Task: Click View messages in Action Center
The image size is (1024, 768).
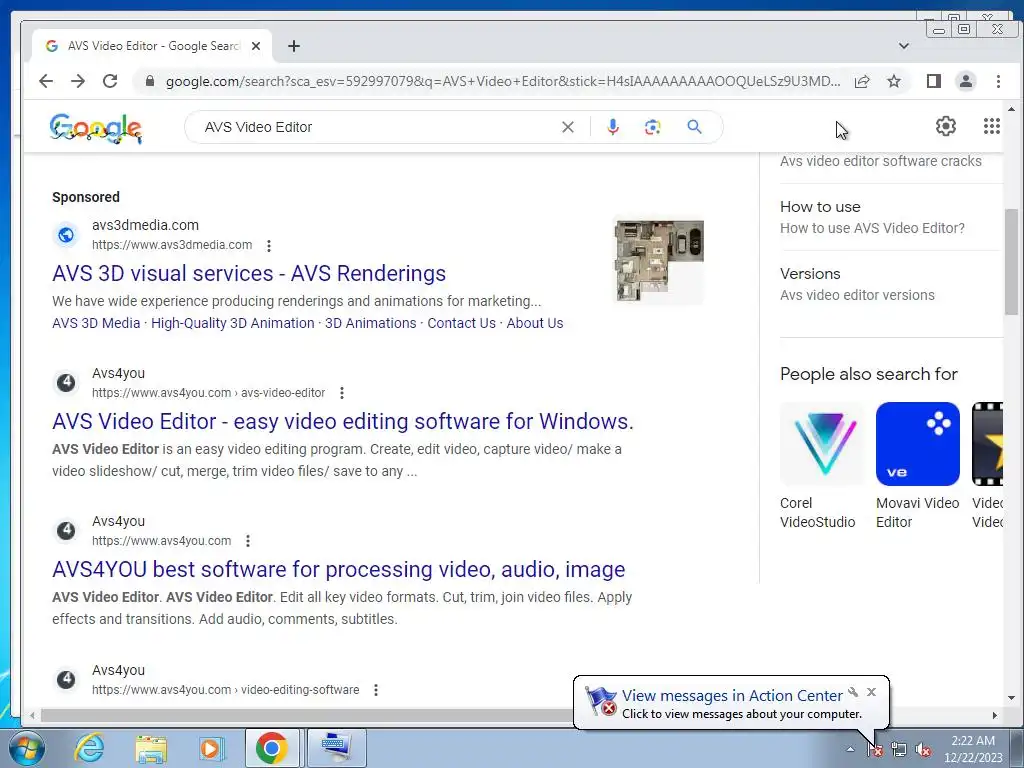Action: (x=731, y=696)
